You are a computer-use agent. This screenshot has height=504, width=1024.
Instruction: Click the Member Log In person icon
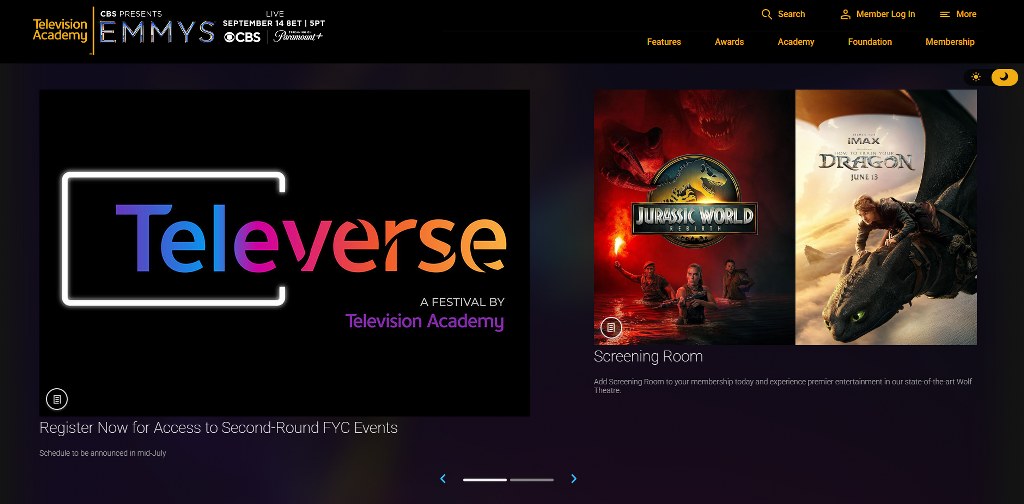coord(845,14)
